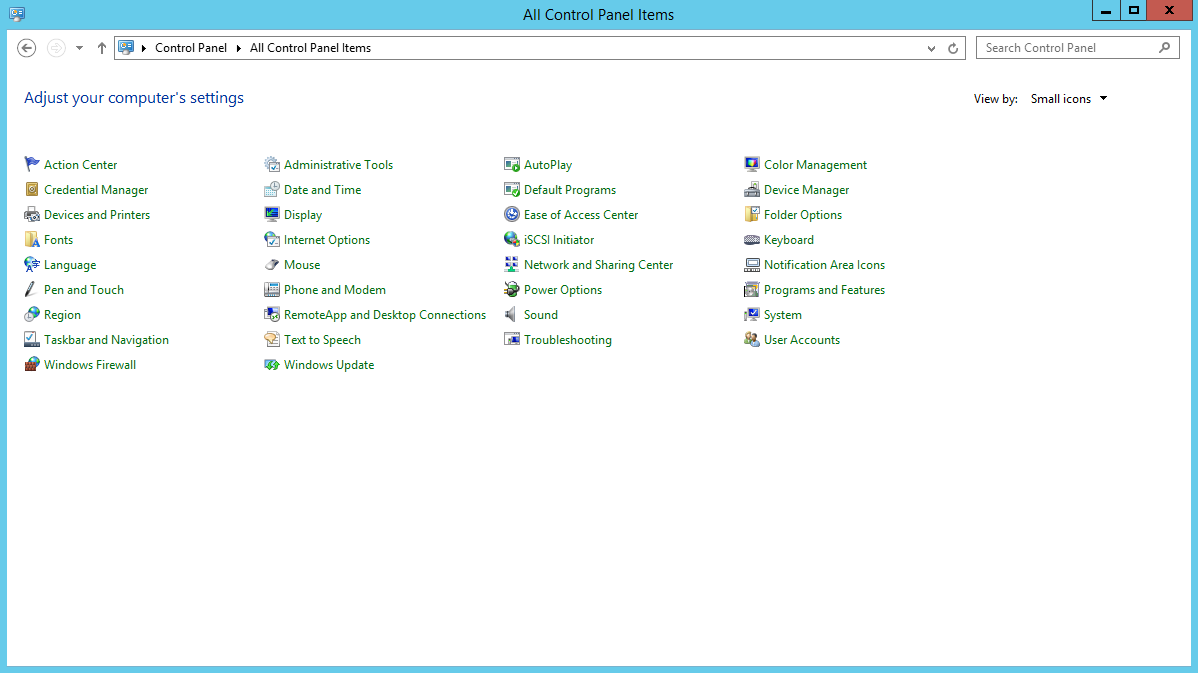This screenshot has height=673, width=1198.
Task: Expand the chevron after Control Panel in breadcrumb
Action: coord(238,48)
